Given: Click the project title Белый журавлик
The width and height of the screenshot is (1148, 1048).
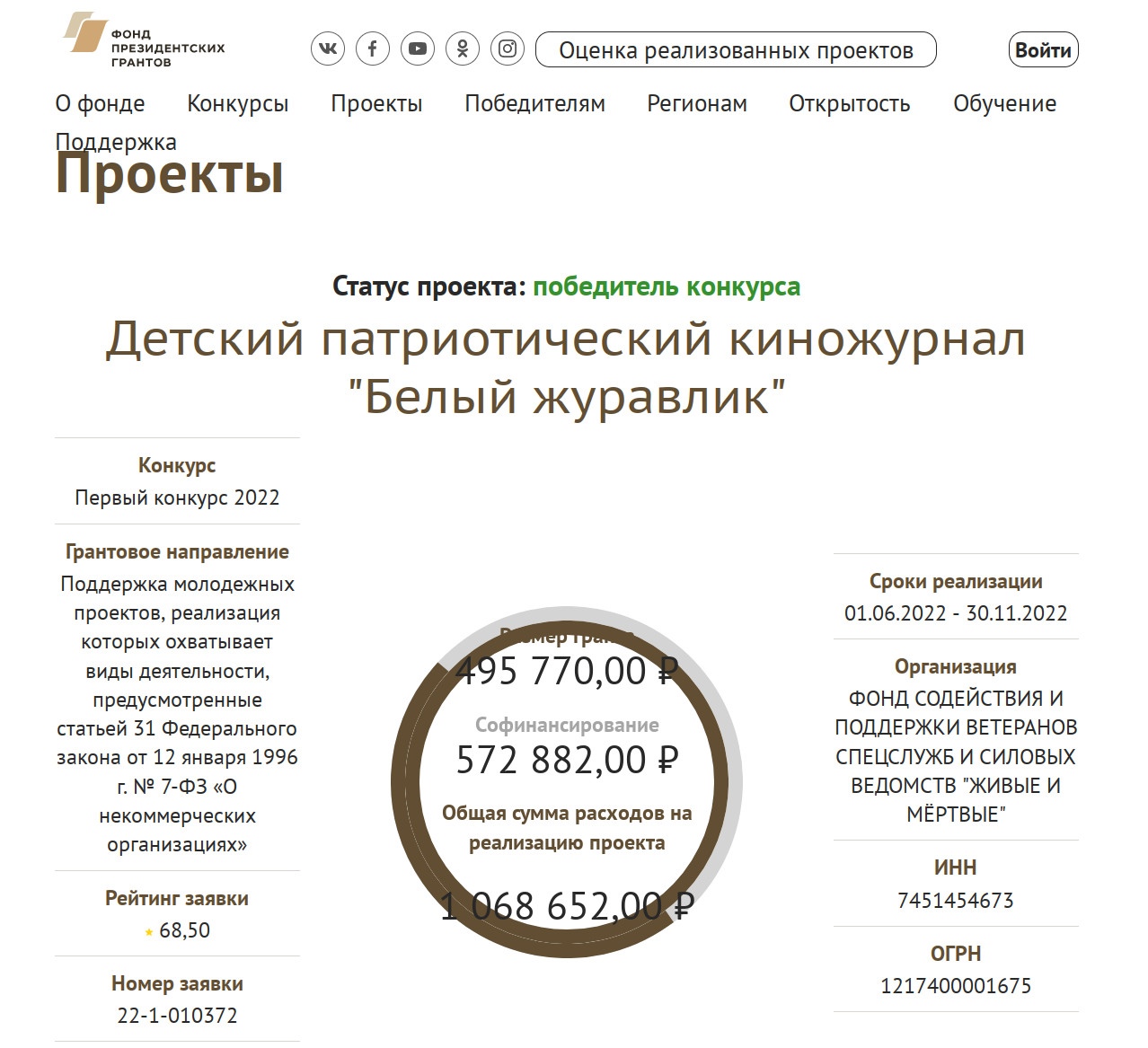Looking at the screenshot, I should [x=566, y=368].
